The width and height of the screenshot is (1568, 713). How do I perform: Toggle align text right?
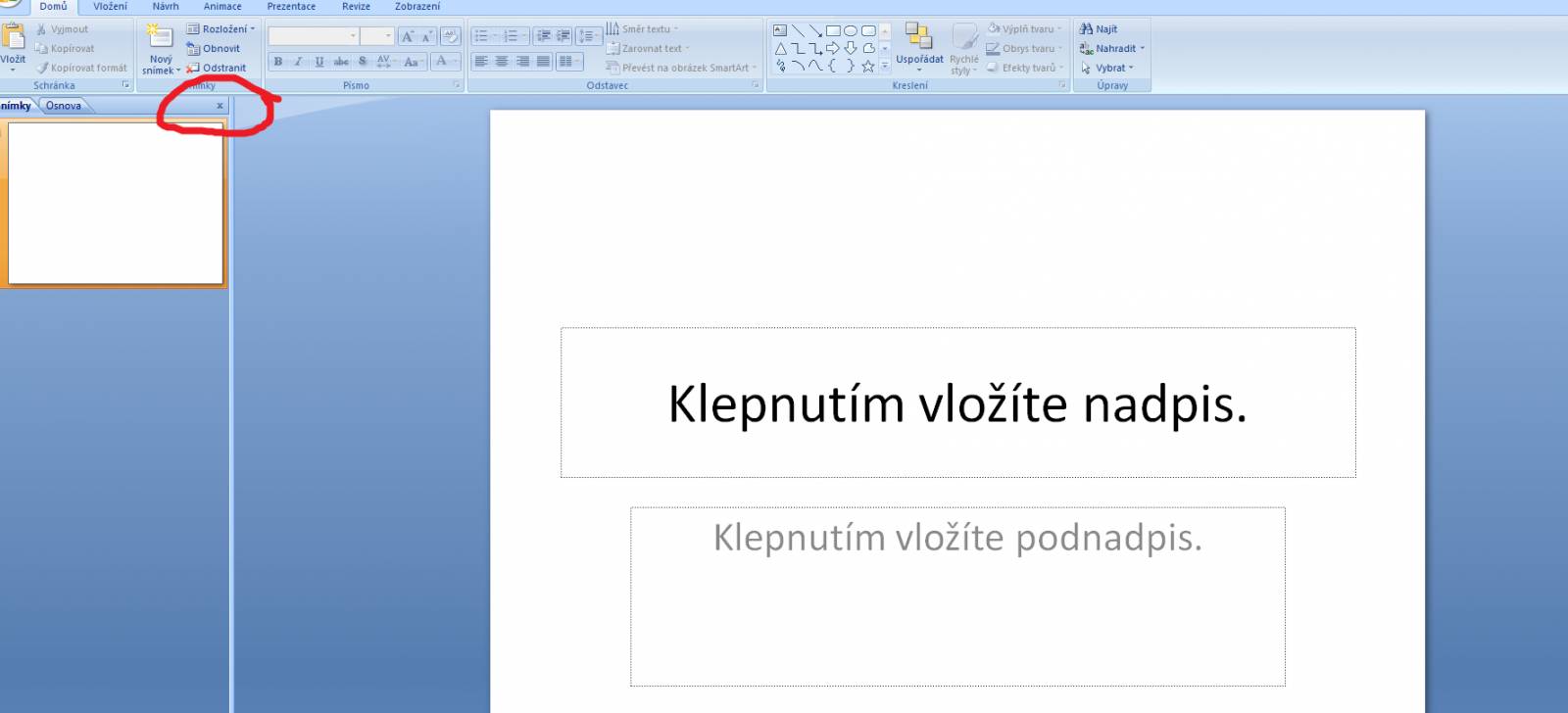[522, 62]
